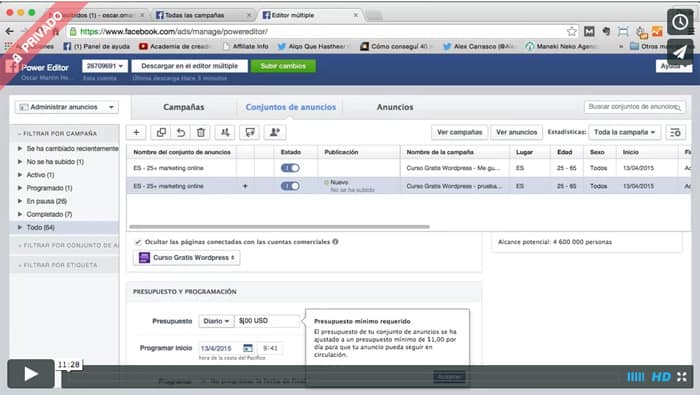This screenshot has width=700, height=395.
Task: Open the Ayuda dropdown
Action: pyautogui.click(x=674, y=66)
